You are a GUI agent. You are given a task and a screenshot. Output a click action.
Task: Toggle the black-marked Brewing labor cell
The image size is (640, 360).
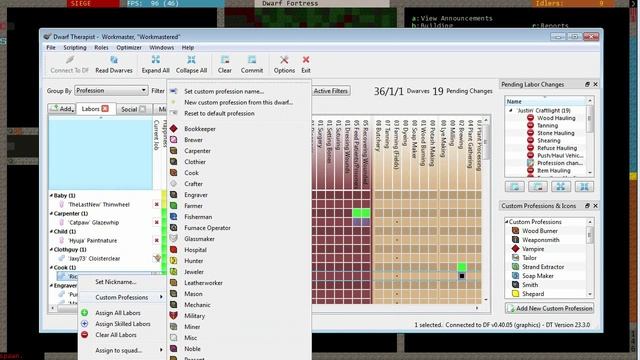click(x=462, y=276)
